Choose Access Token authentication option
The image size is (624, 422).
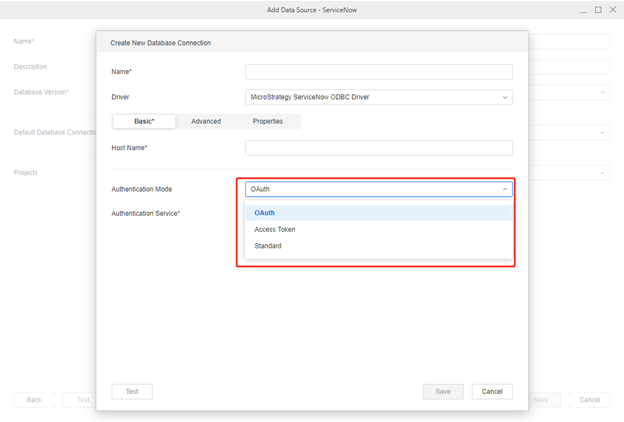click(x=378, y=229)
